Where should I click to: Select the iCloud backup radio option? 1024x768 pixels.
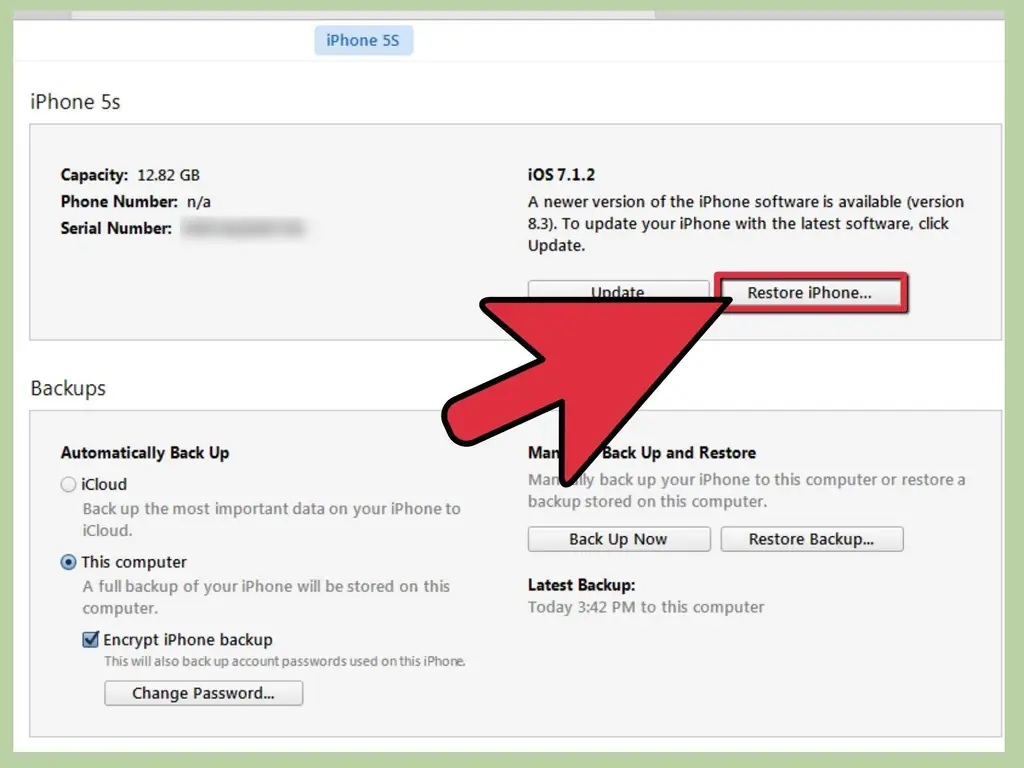tap(69, 485)
